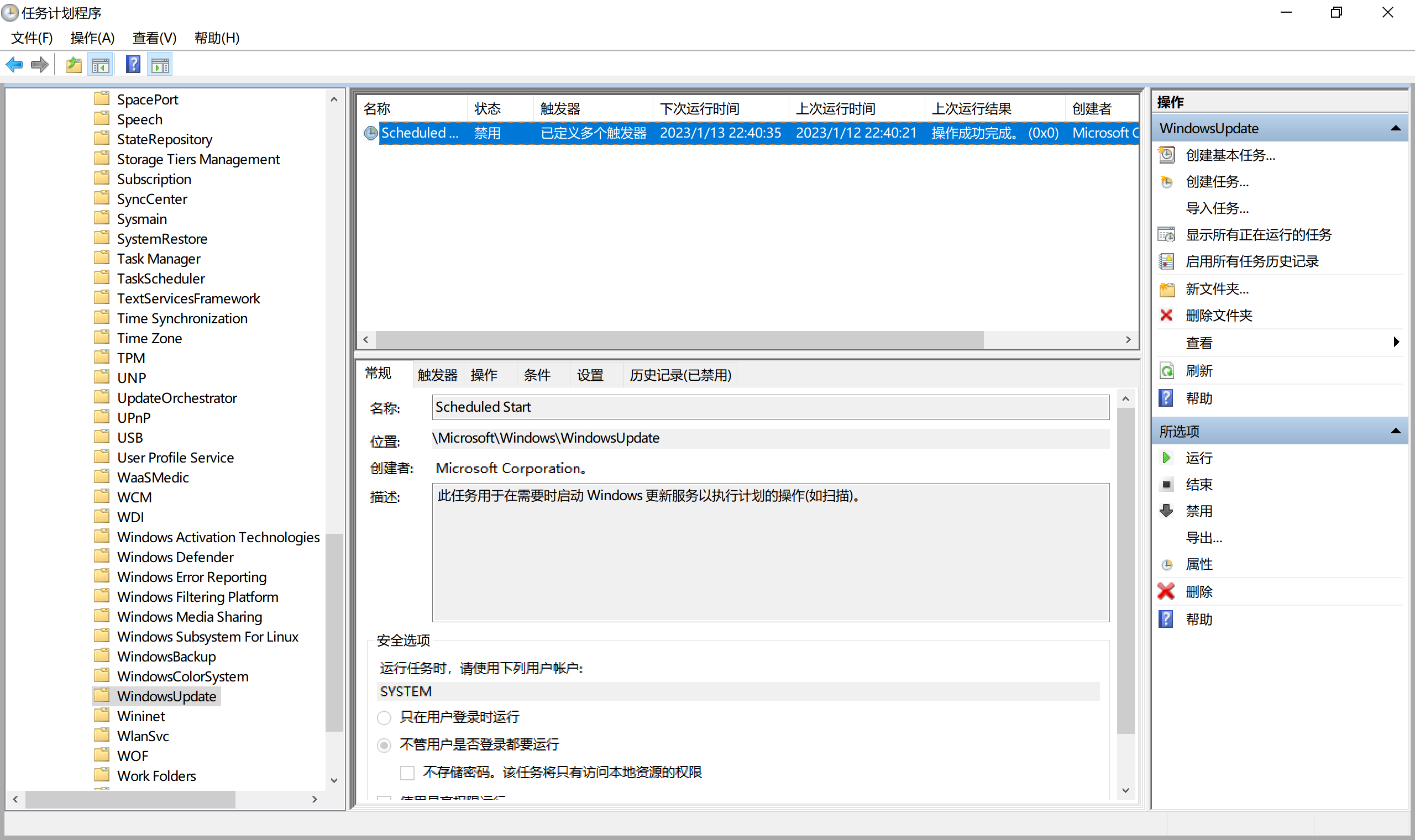1415x840 pixels.
Task: Select radio 只在用户登录时运行
Action: click(x=384, y=717)
